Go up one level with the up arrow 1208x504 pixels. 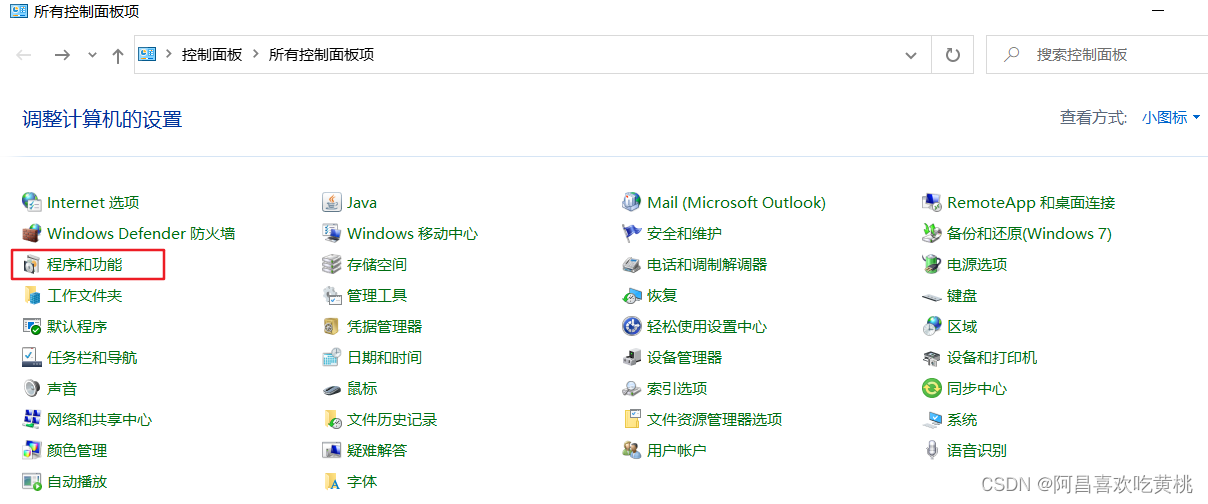[x=118, y=56]
